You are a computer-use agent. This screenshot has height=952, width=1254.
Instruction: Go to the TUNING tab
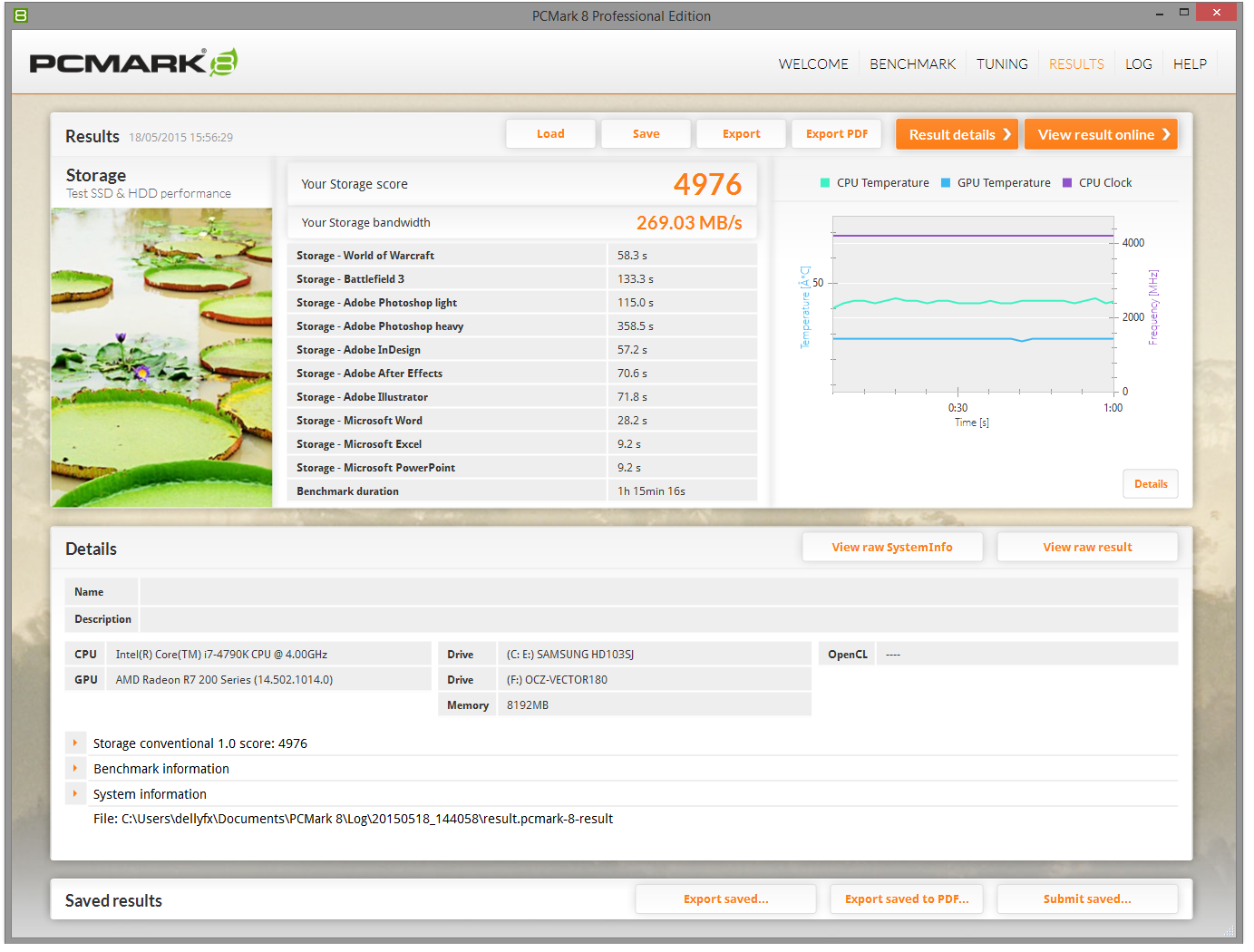click(1002, 64)
